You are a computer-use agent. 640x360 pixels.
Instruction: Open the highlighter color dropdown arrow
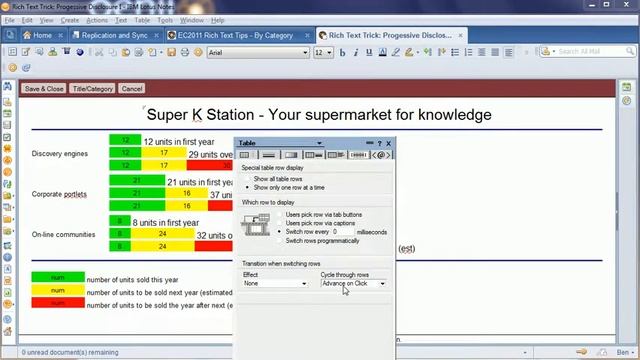tap(418, 53)
